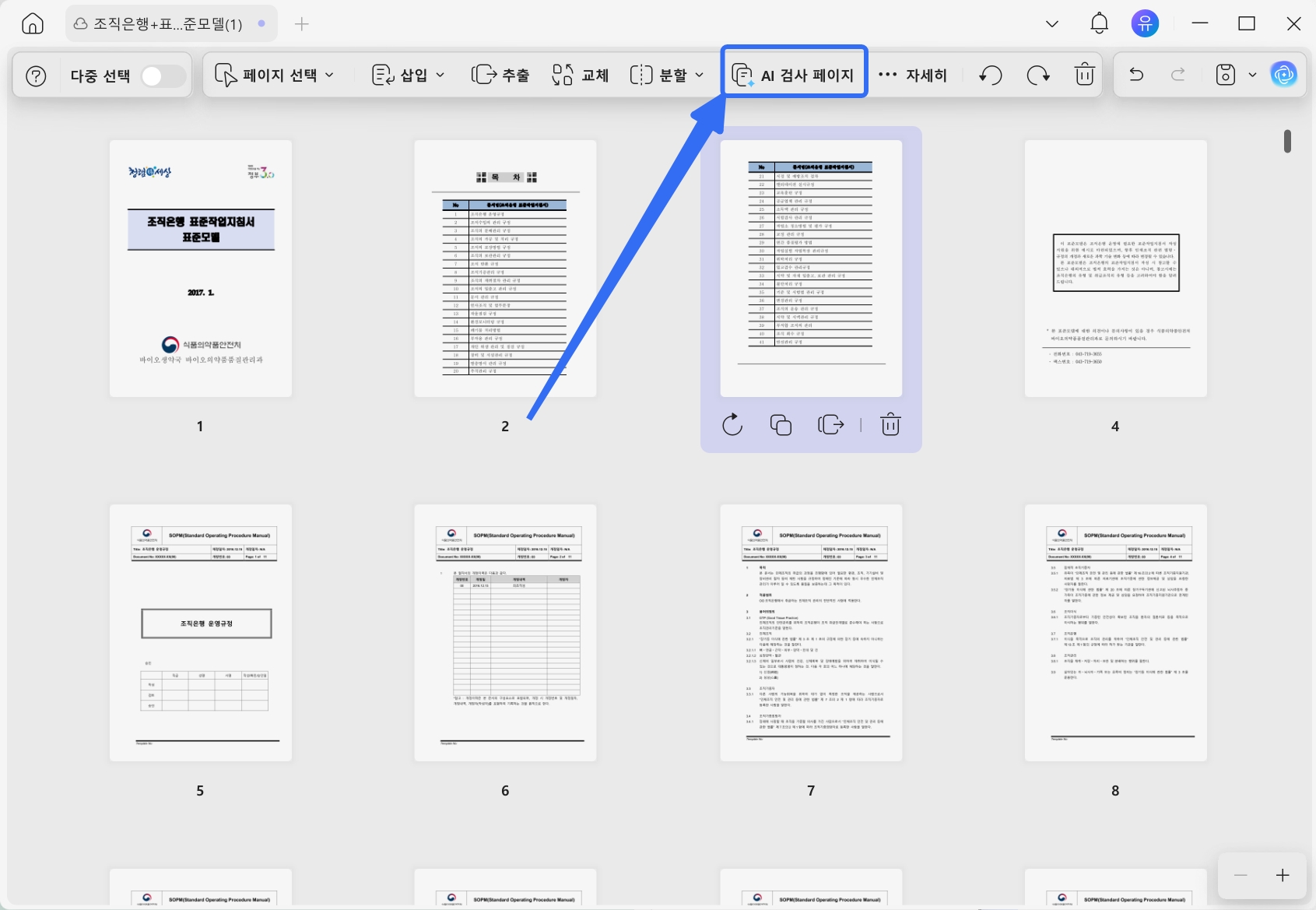Zoom out thumbnails with minus button

point(1241,876)
